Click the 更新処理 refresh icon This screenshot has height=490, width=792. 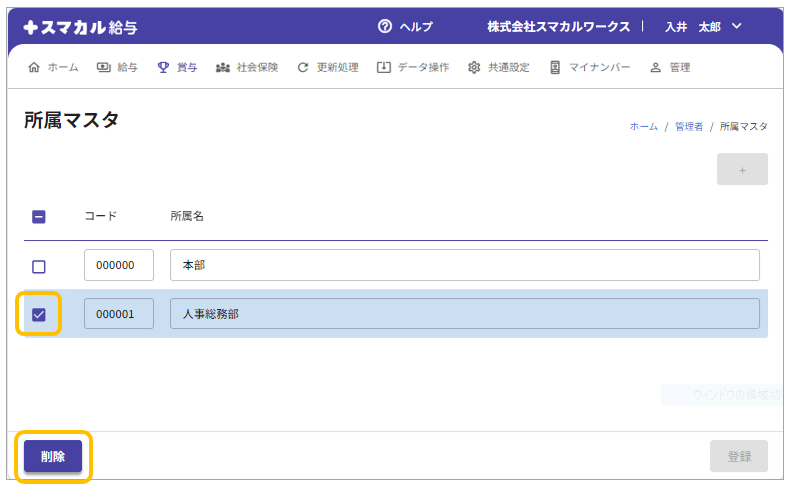click(x=303, y=67)
